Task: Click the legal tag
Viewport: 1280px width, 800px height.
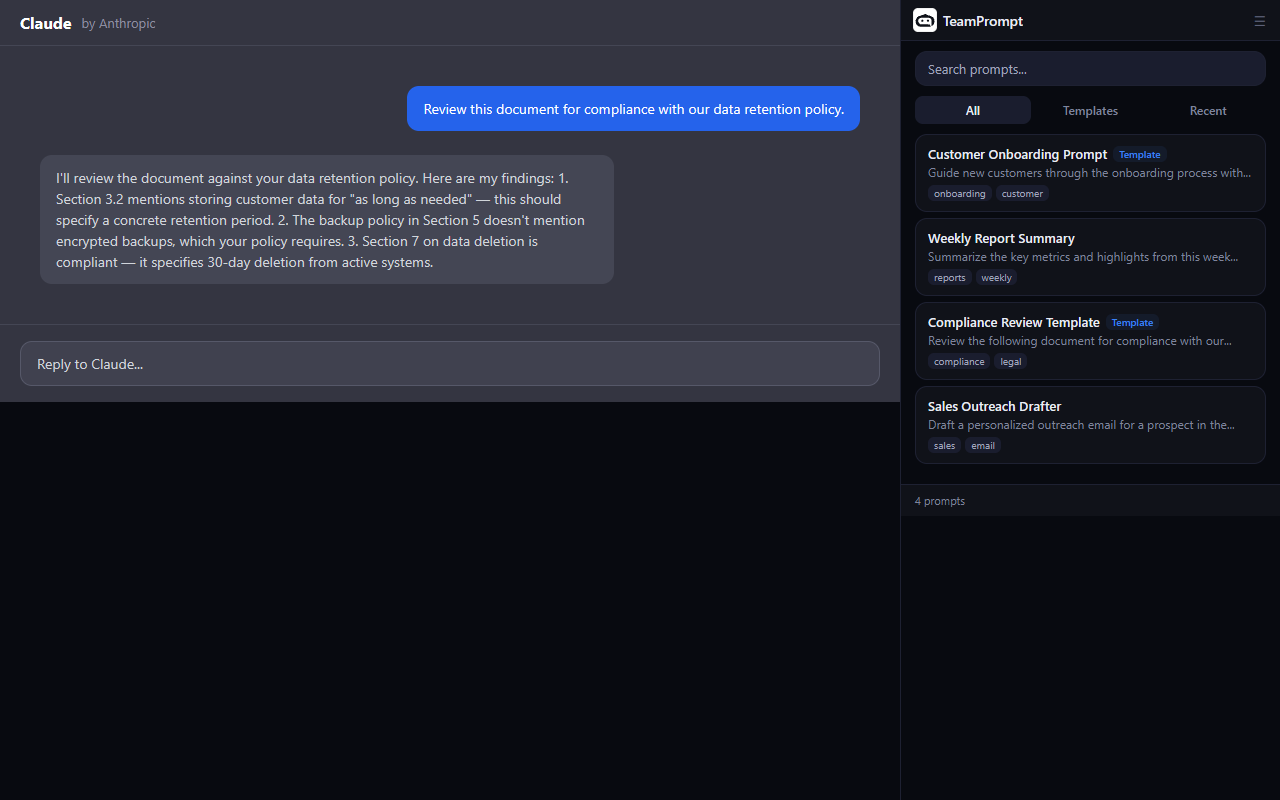Action: click(x=1011, y=362)
